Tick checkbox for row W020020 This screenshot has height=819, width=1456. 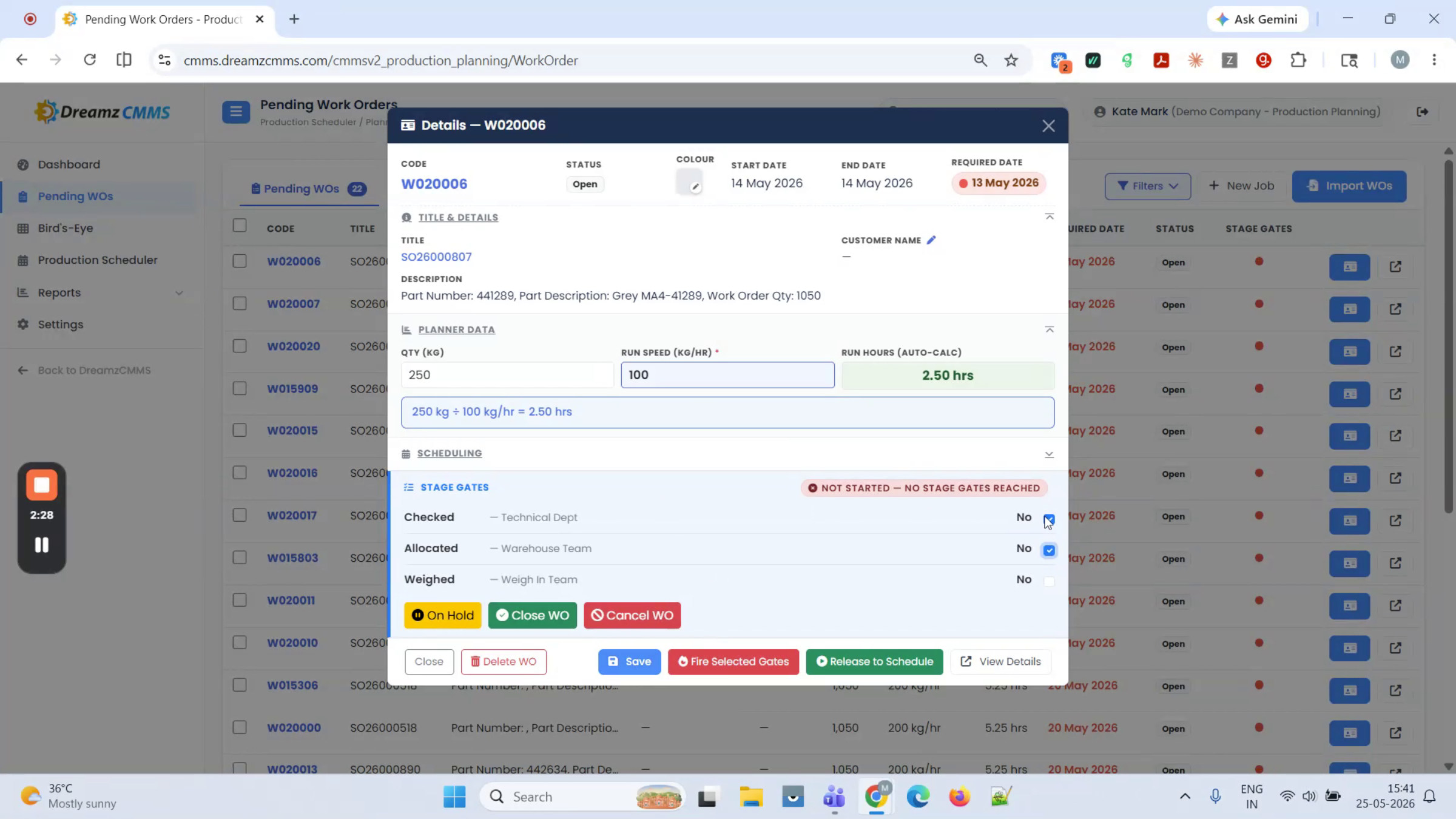[240, 346]
